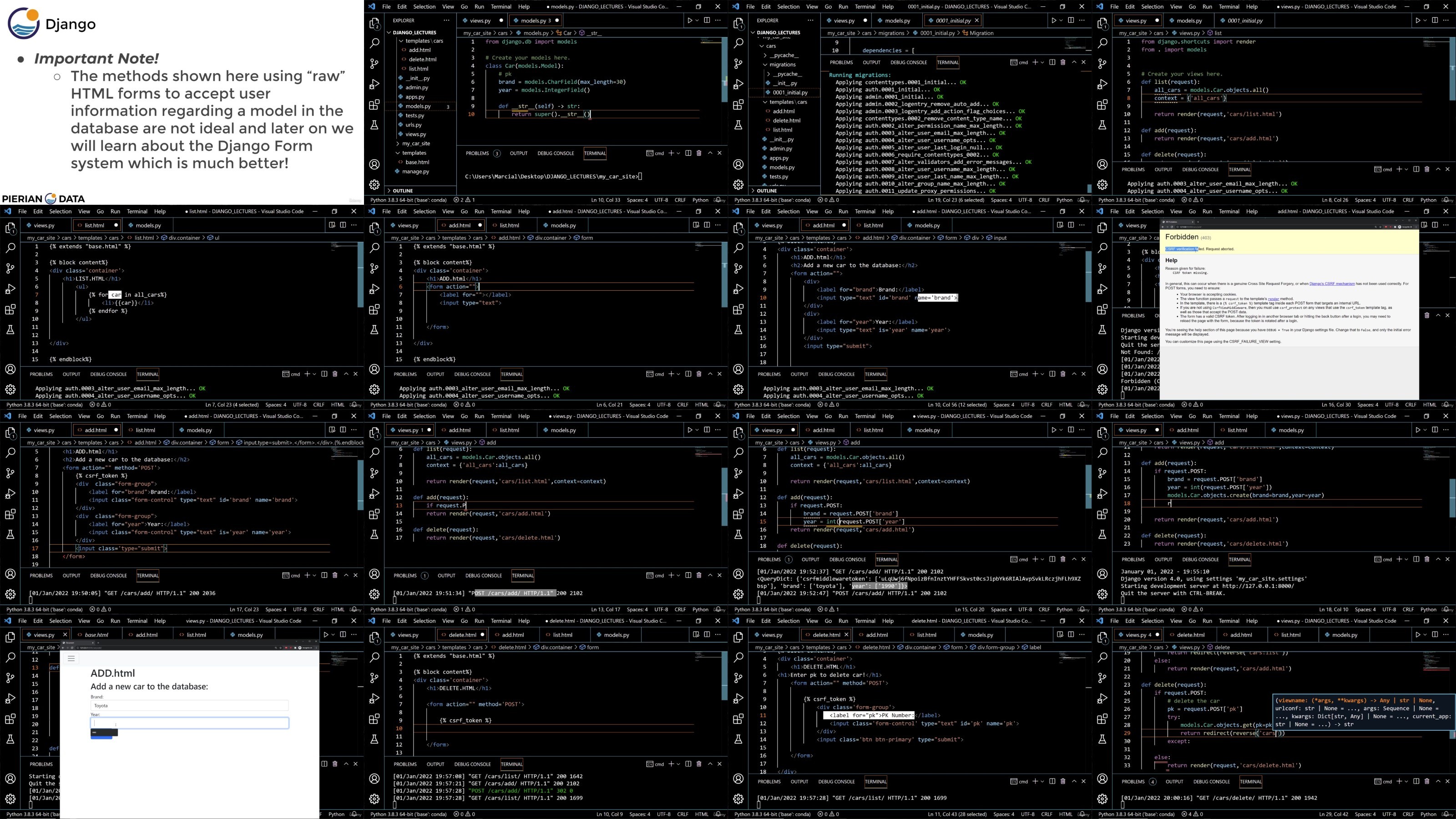Switch to DEBUG CONSOLE tab in 0001_initial.py titled window
Image resolution: width=1456 pixels, height=819 pixels.
point(908,62)
